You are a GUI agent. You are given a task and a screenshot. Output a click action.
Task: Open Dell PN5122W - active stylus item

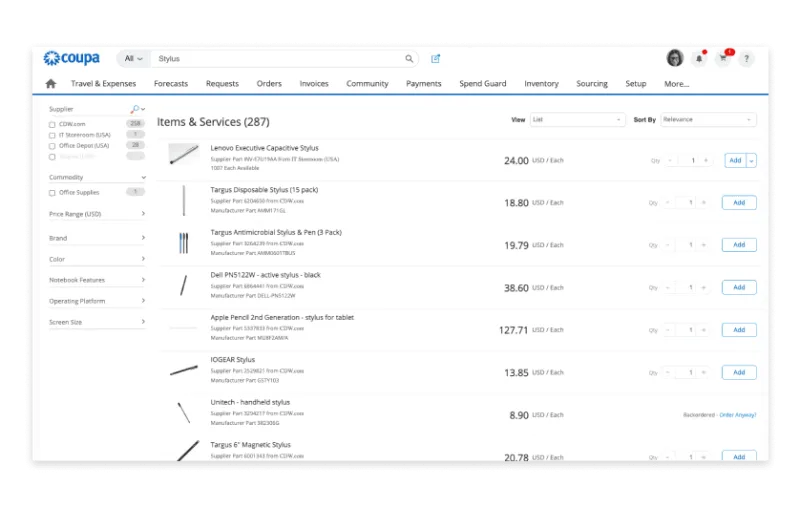coord(265,275)
